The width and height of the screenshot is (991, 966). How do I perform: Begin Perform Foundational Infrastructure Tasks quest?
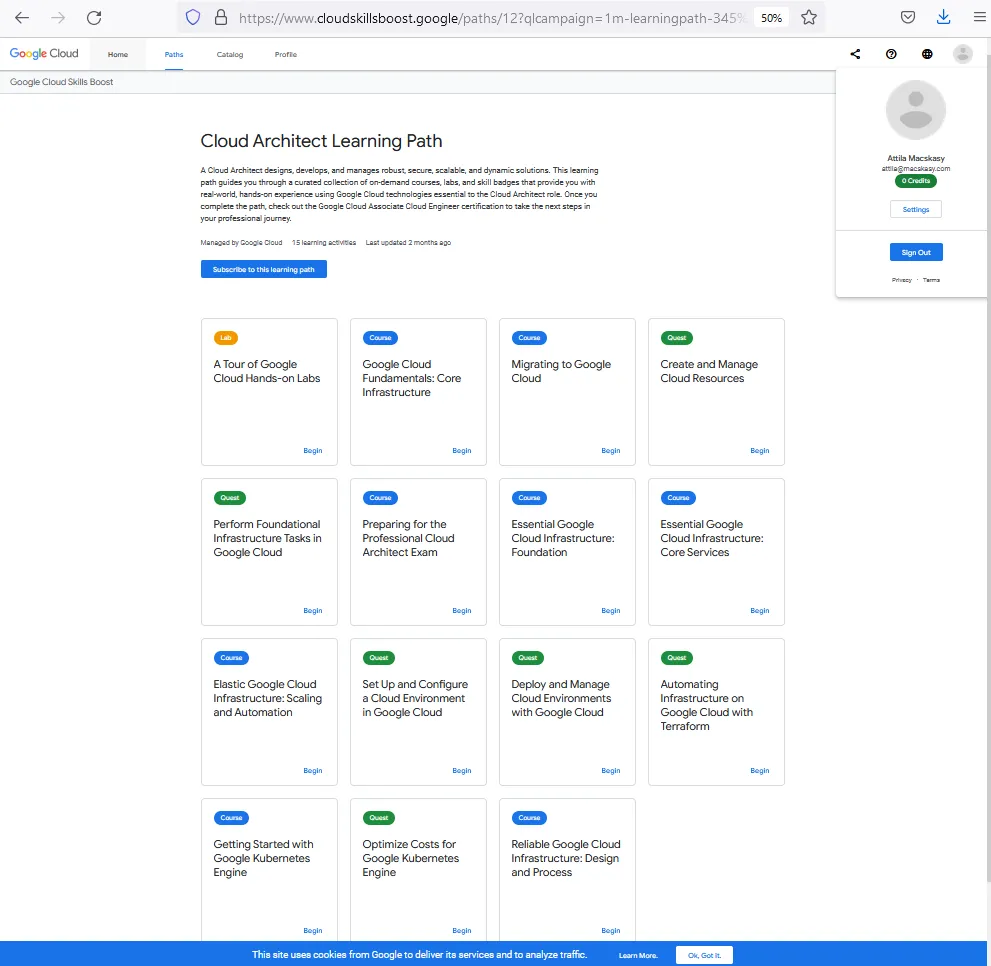pos(313,611)
